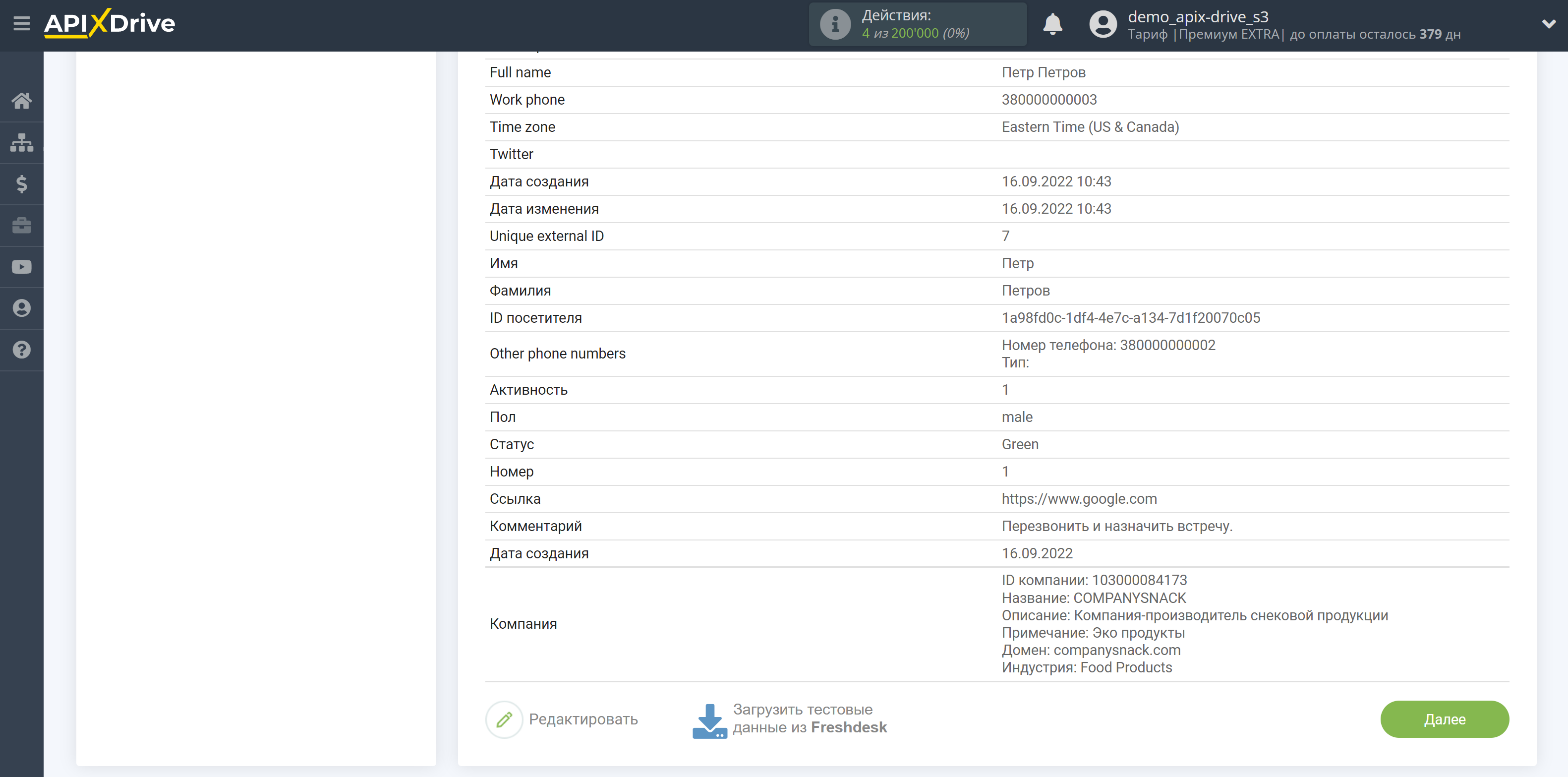Click the Активность row label
Screen dimensions: 1568x777
[x=528, y=390]
